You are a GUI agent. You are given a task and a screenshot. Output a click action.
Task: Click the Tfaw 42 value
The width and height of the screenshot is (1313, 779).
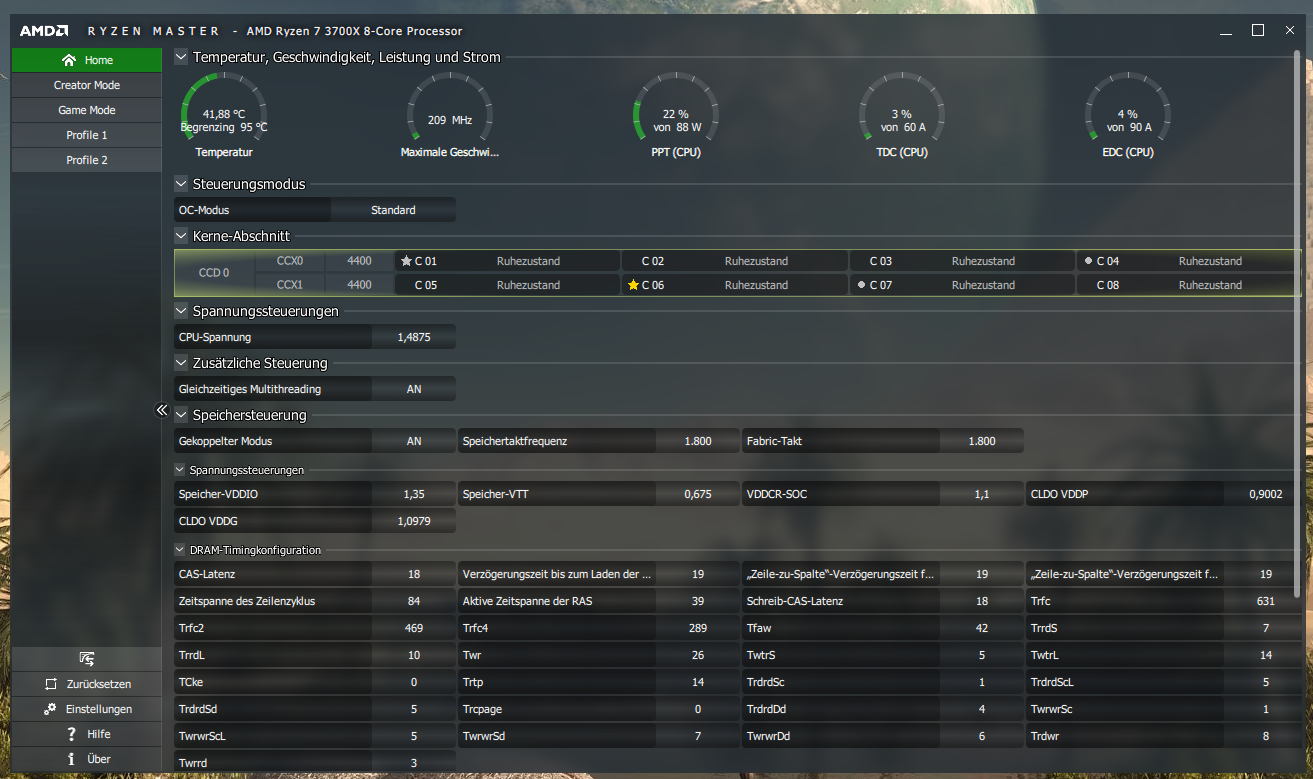(982, 628)
